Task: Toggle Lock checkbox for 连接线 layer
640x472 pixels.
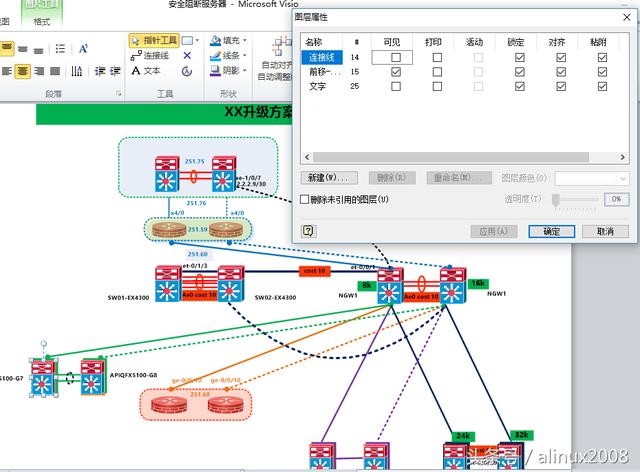Action: pyautogui.click(x=520, y=57)
